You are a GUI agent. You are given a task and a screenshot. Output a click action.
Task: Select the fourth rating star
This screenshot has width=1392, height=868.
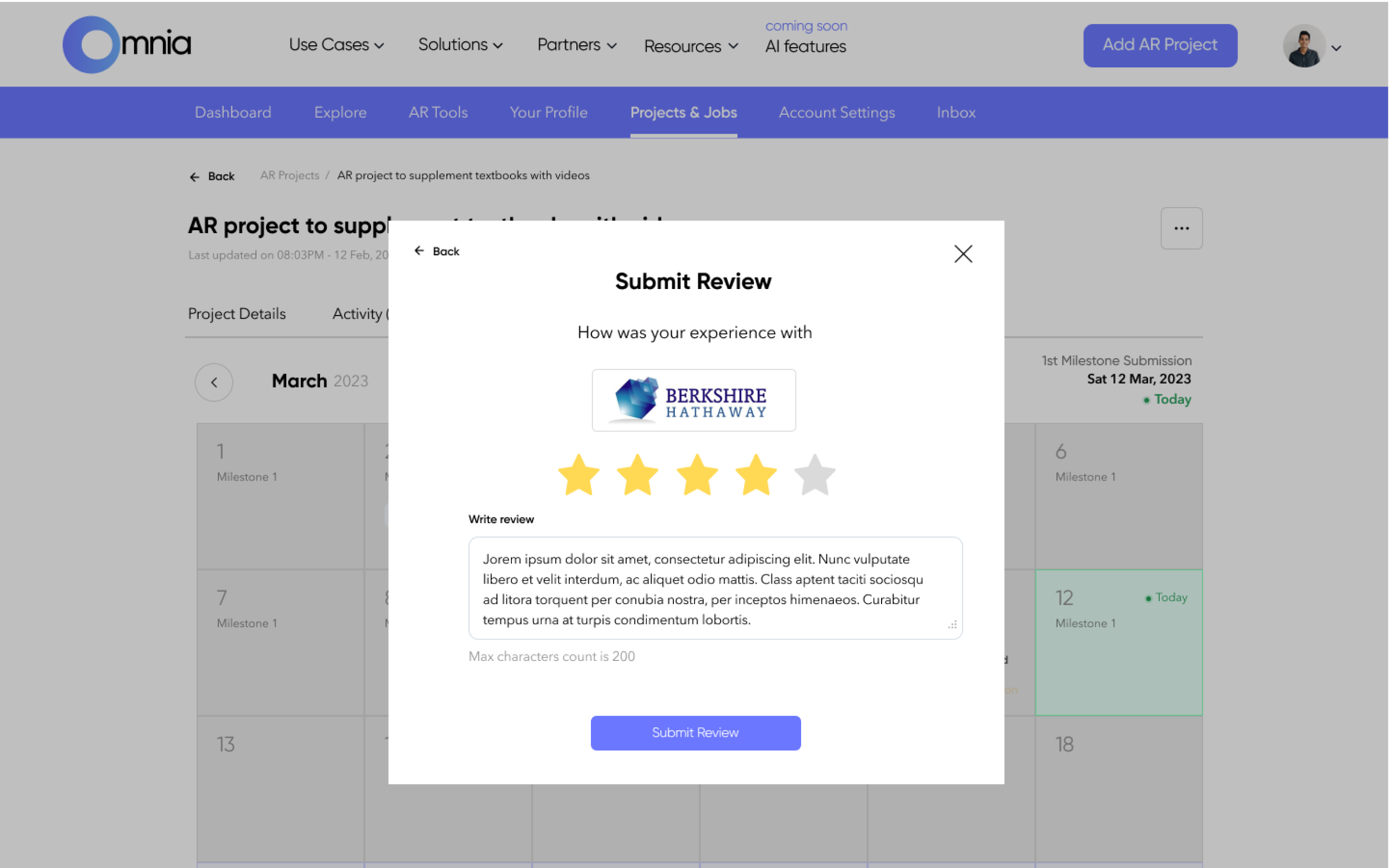[x=757, y=475]
